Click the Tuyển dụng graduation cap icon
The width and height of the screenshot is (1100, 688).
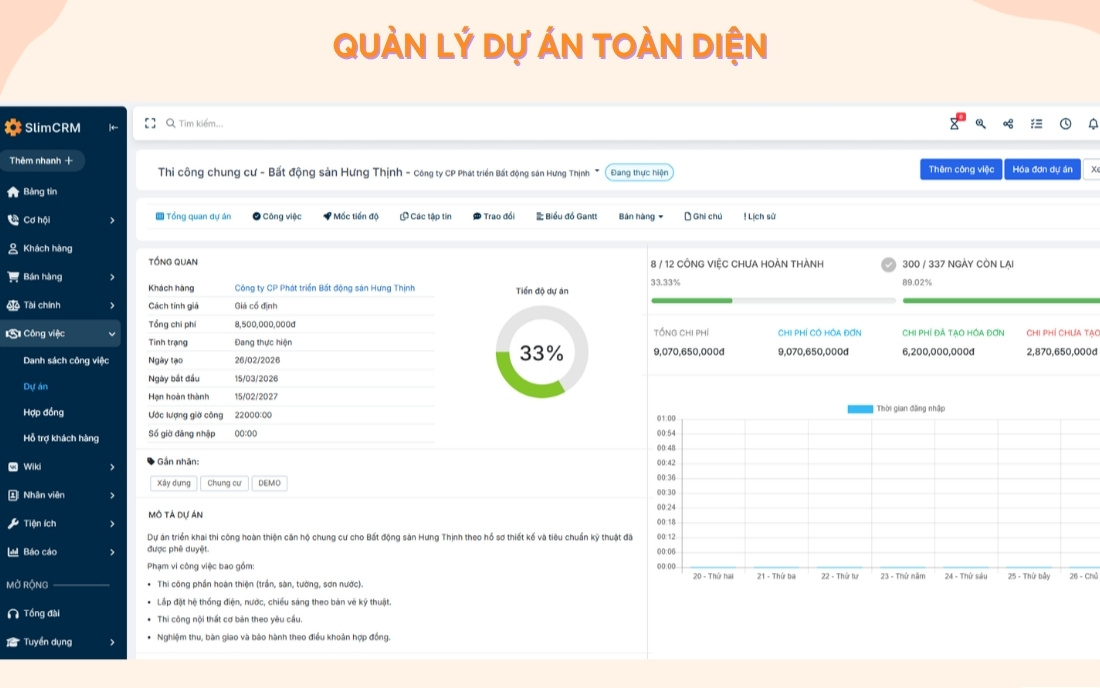[x=13, y=642]
